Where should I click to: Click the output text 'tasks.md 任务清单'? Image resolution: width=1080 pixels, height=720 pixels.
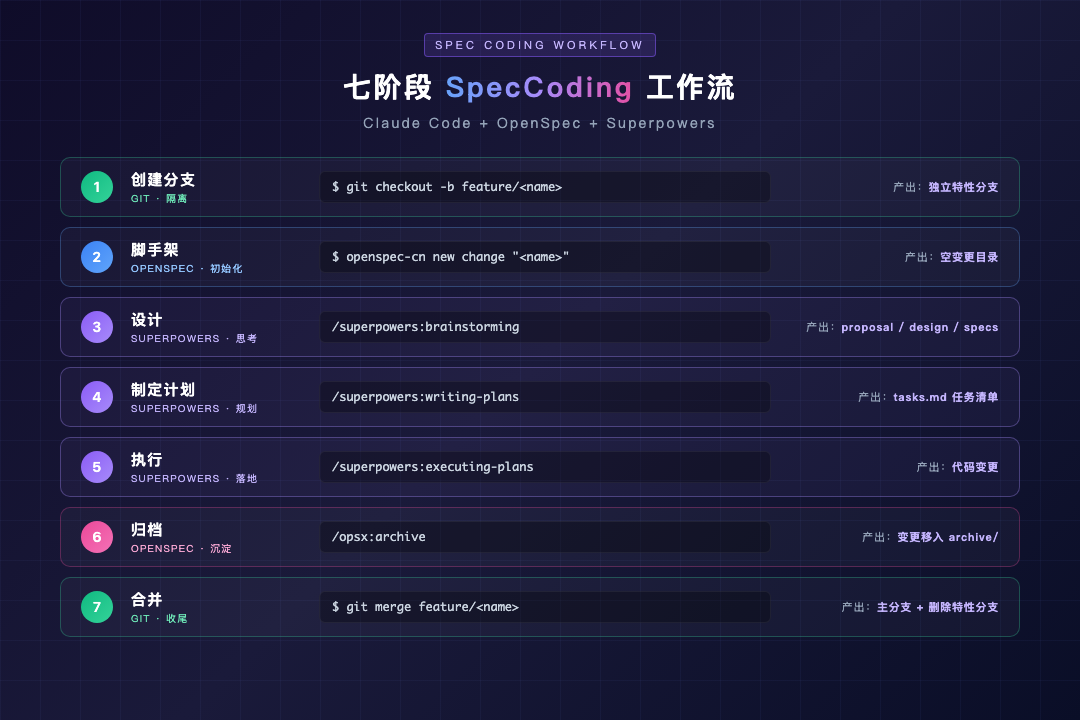[x=946, y=397]
